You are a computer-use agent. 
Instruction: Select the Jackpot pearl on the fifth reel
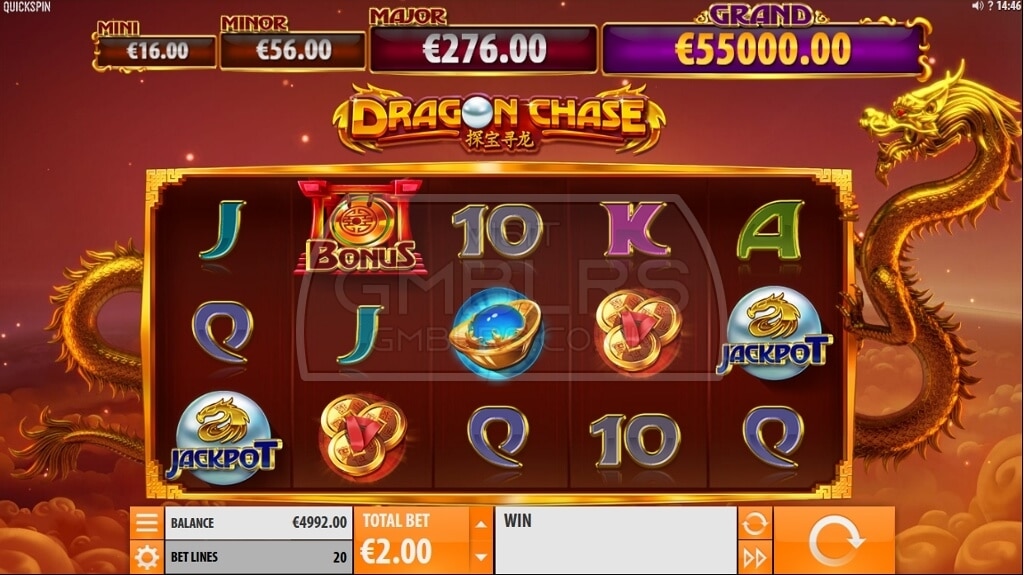coord(774,333)
